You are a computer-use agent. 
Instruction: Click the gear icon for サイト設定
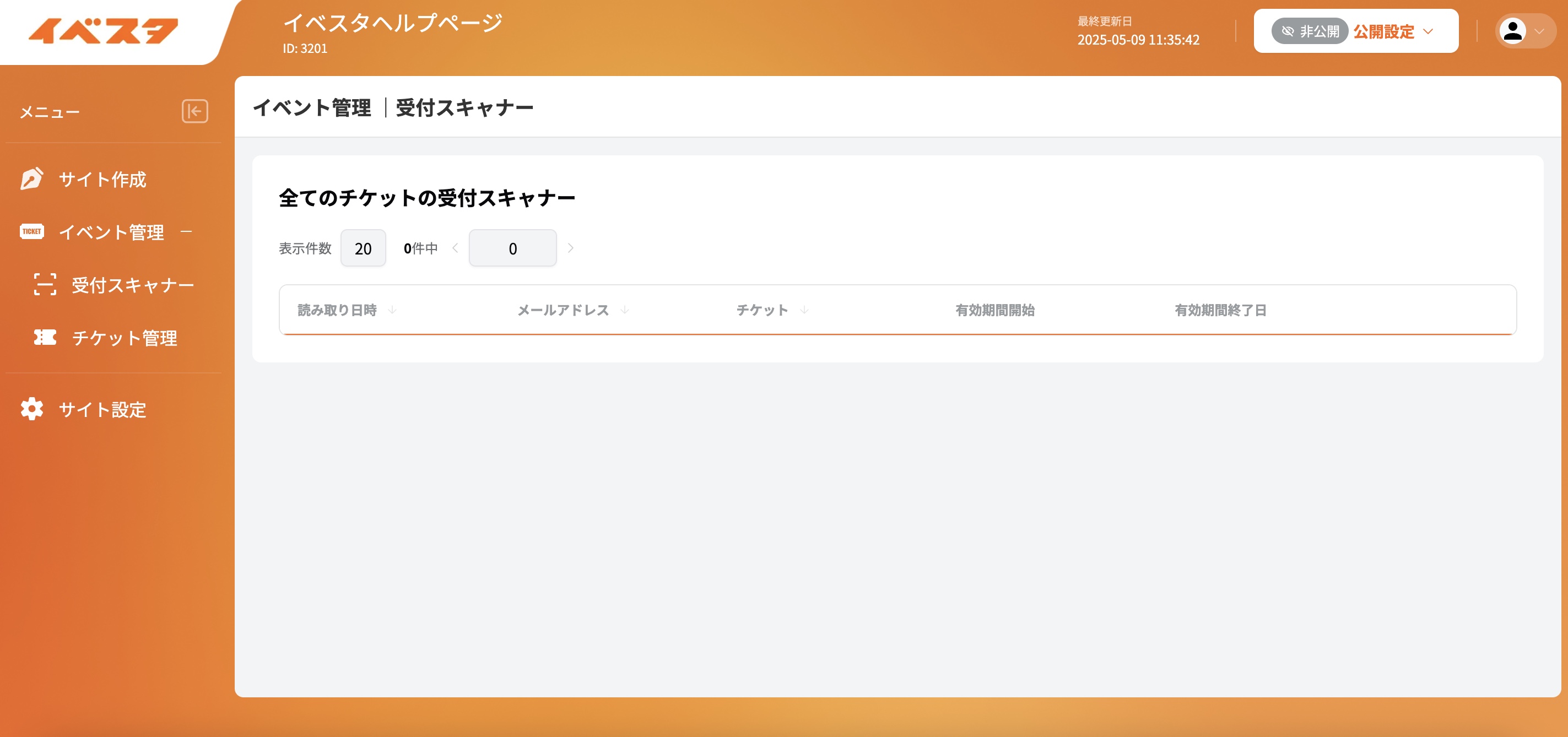pos(31,409)
